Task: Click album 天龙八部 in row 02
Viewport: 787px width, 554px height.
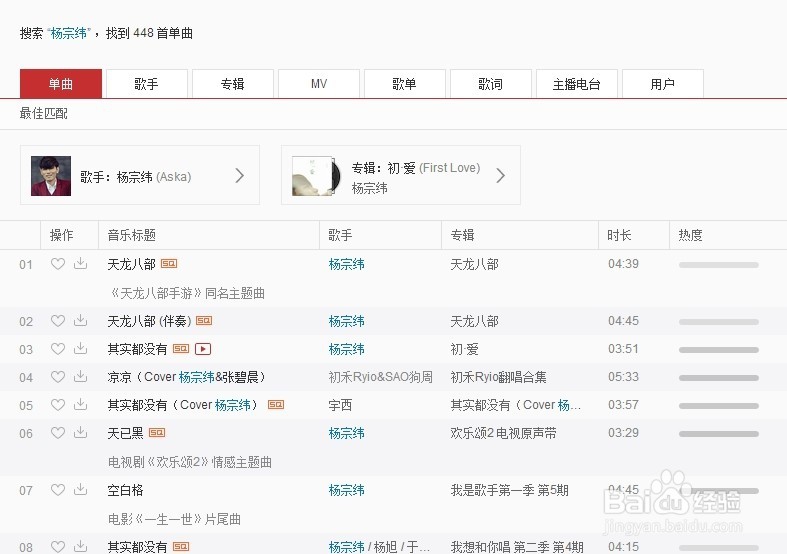Action: 474,321
